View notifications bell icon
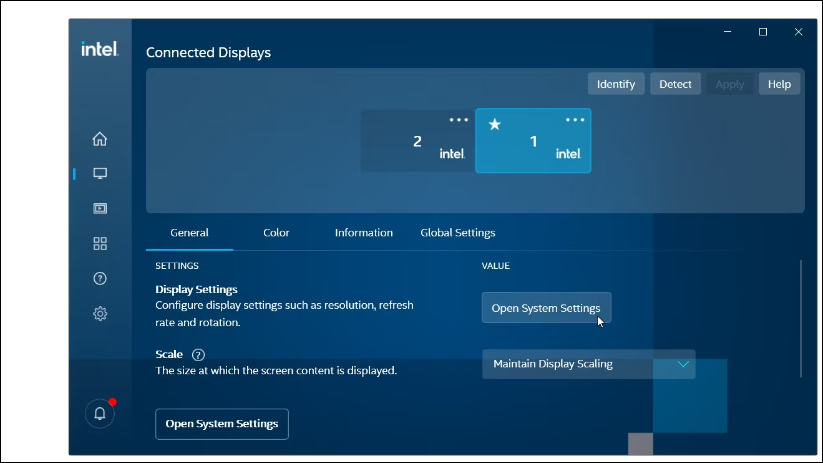 (x=100, y=414)
